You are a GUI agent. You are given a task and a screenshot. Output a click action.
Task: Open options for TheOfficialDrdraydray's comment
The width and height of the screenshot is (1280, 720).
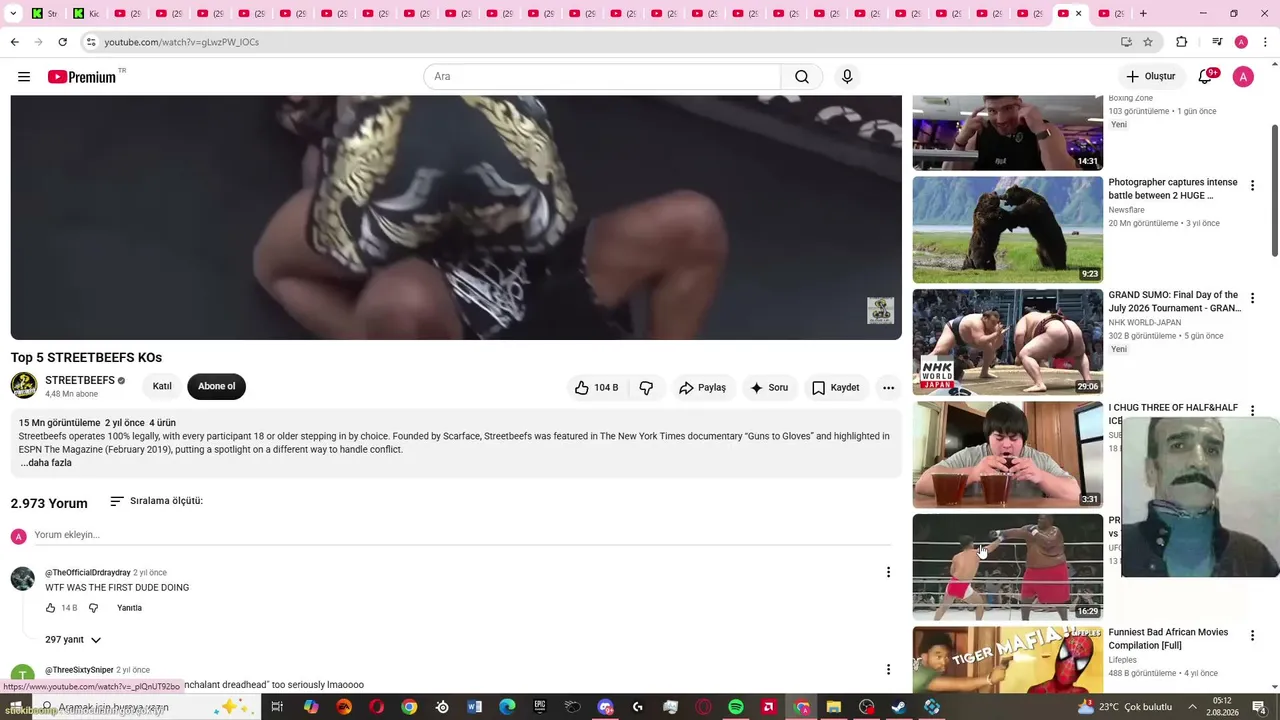click(x=888, y=572)
